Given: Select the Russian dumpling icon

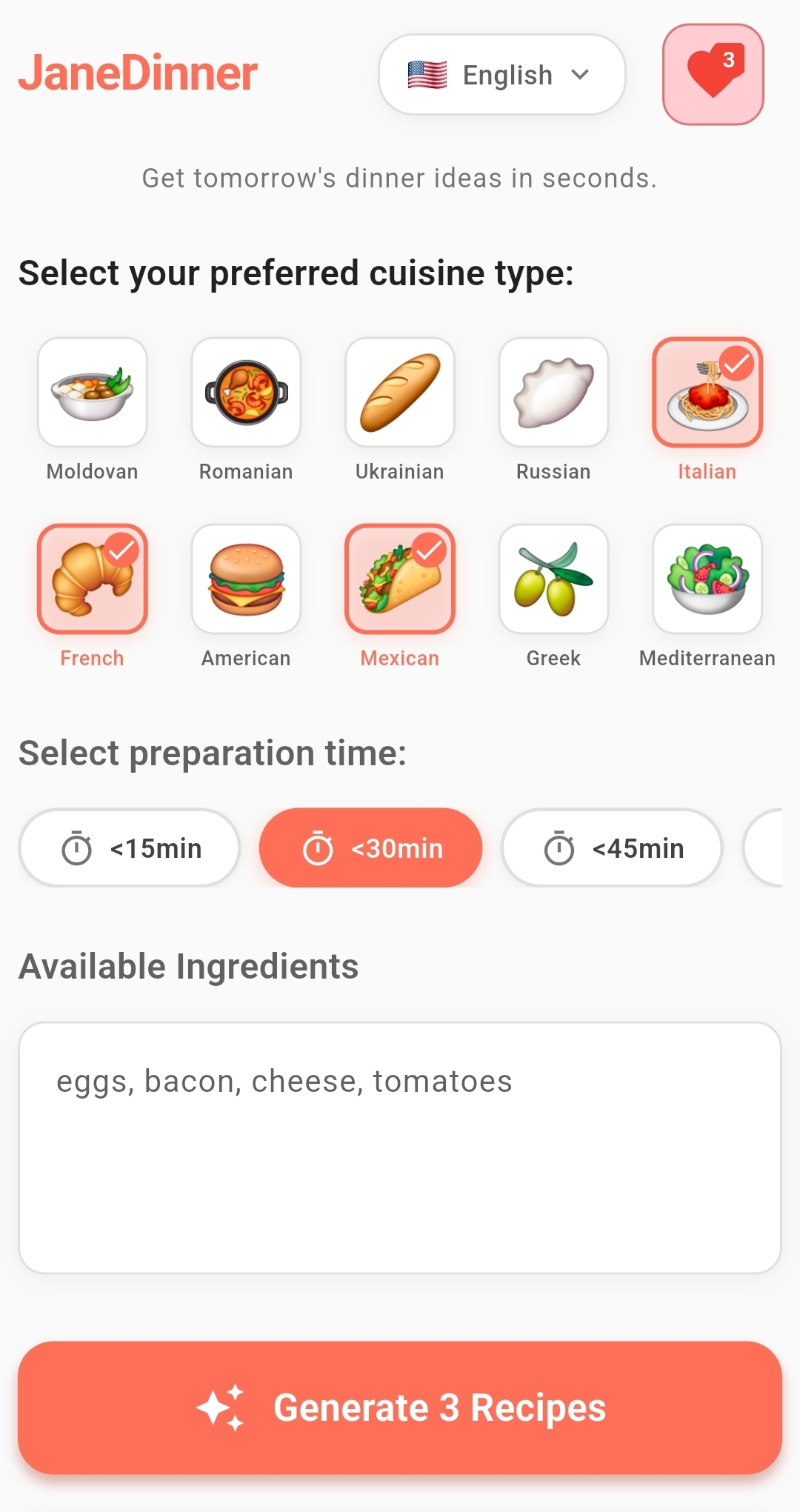Looking at the screenshot, I should (553, 393).
